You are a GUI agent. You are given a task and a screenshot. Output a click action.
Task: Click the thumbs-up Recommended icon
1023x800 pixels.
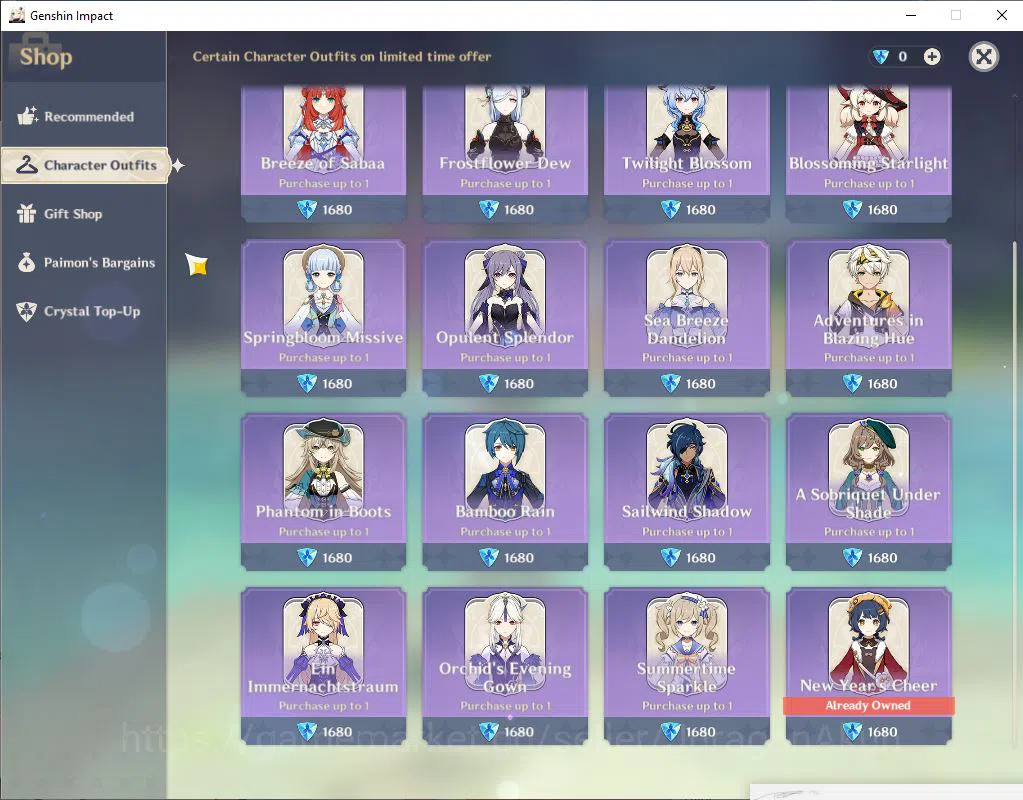point(27,116)
